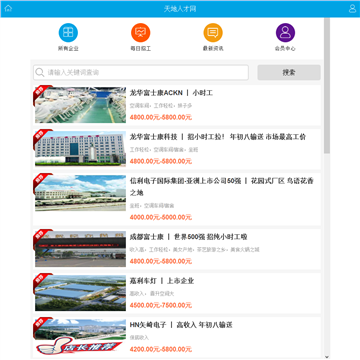Click the vertical scrollbar thumb
Screen dimensions: 360x360
point(327,85)
